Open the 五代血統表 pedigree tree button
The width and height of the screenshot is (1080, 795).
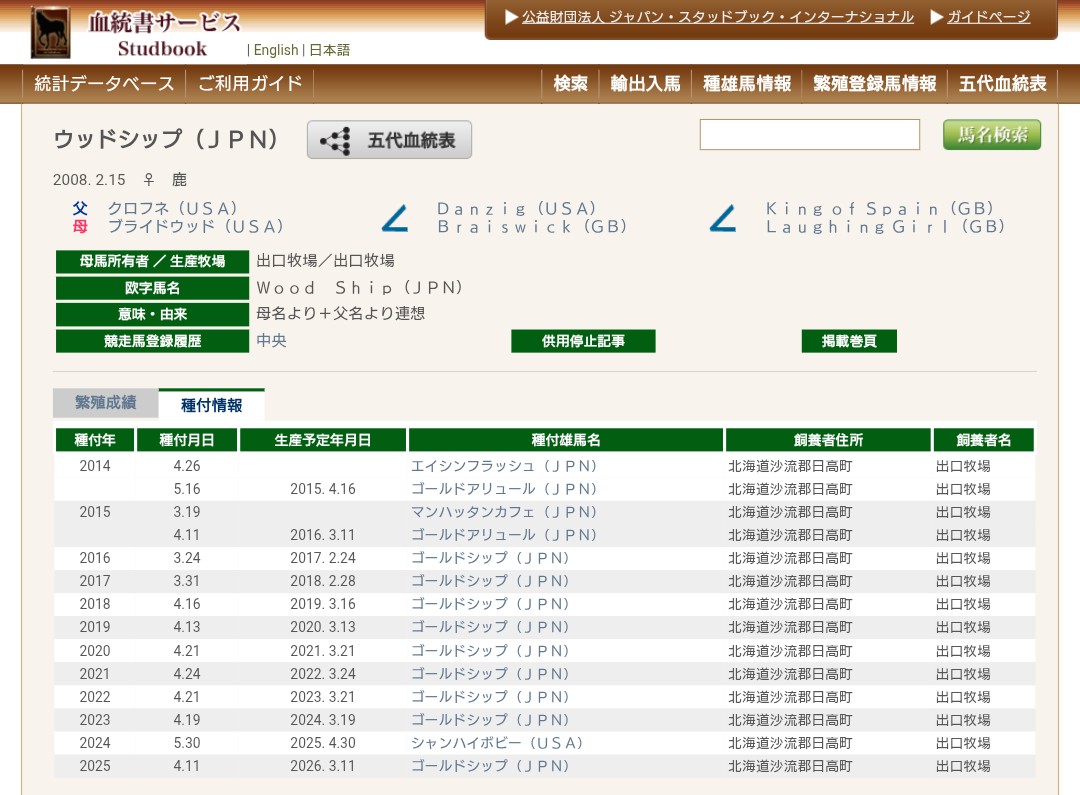coord(389,140)
